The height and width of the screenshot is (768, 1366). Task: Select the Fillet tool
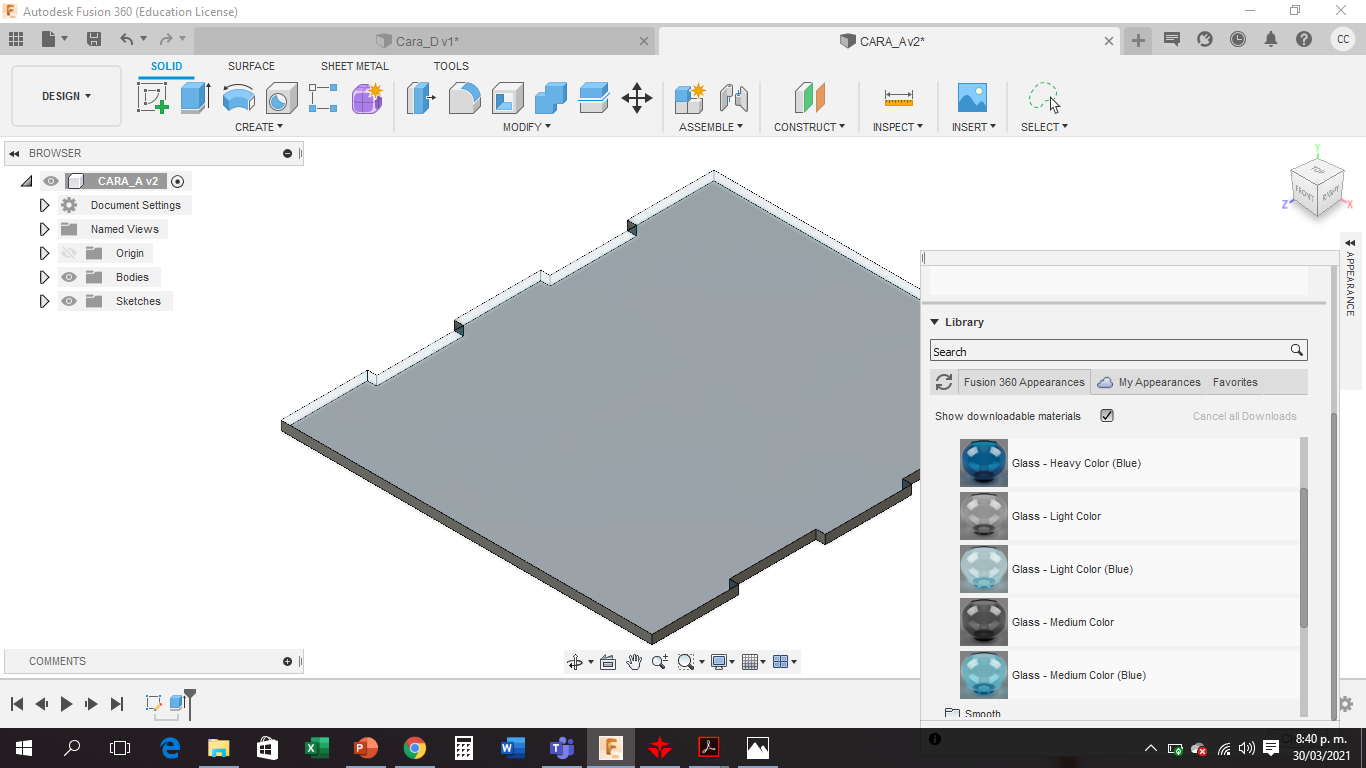pyautogui.click(x=464, y=98)
